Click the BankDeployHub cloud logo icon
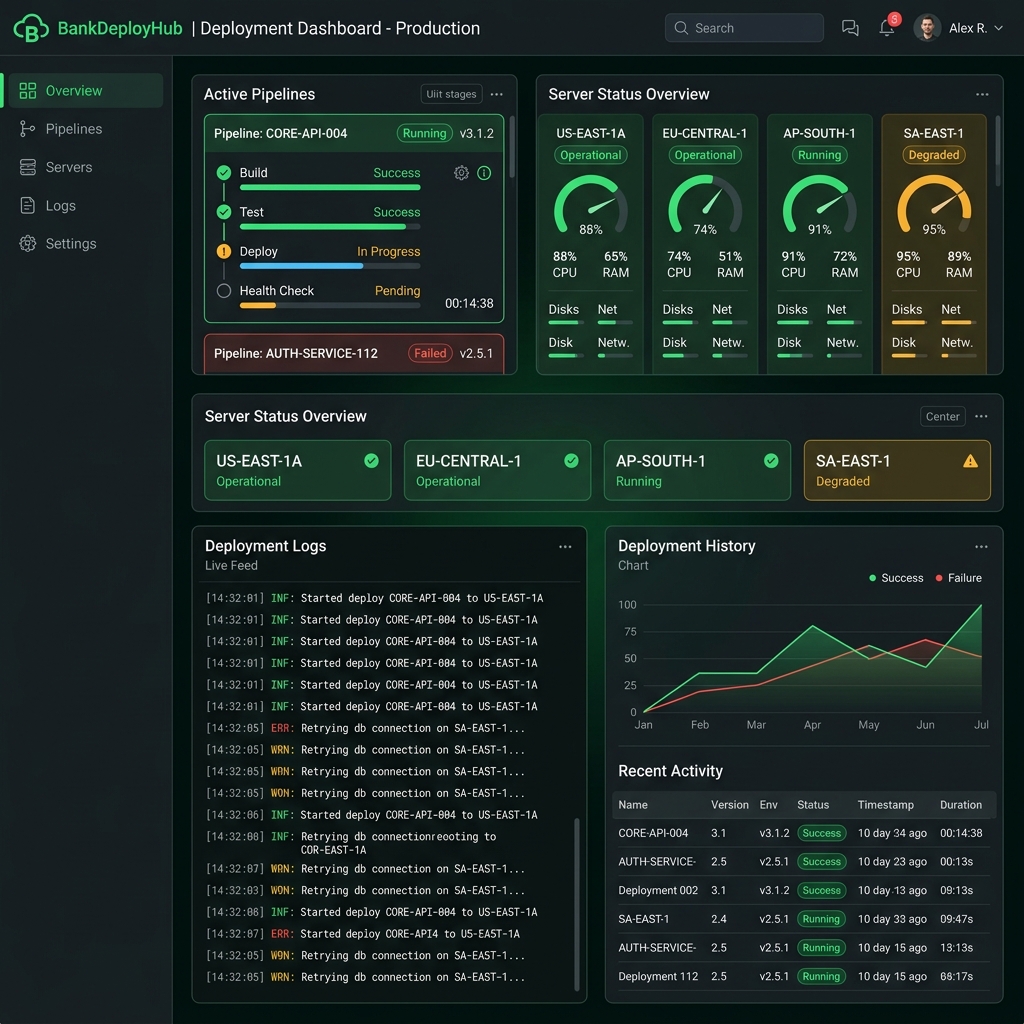The image size is (1024, 1024). coord(31,28)
